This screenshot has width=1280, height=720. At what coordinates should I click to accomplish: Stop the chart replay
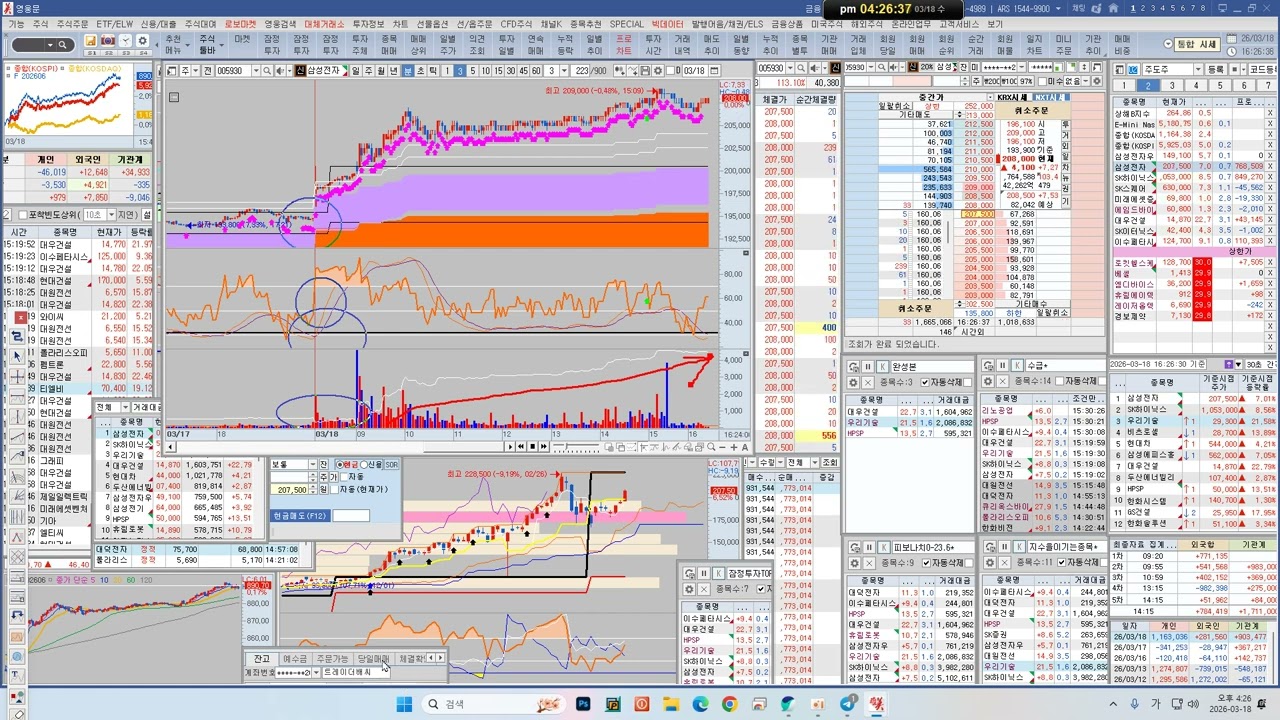533,447
